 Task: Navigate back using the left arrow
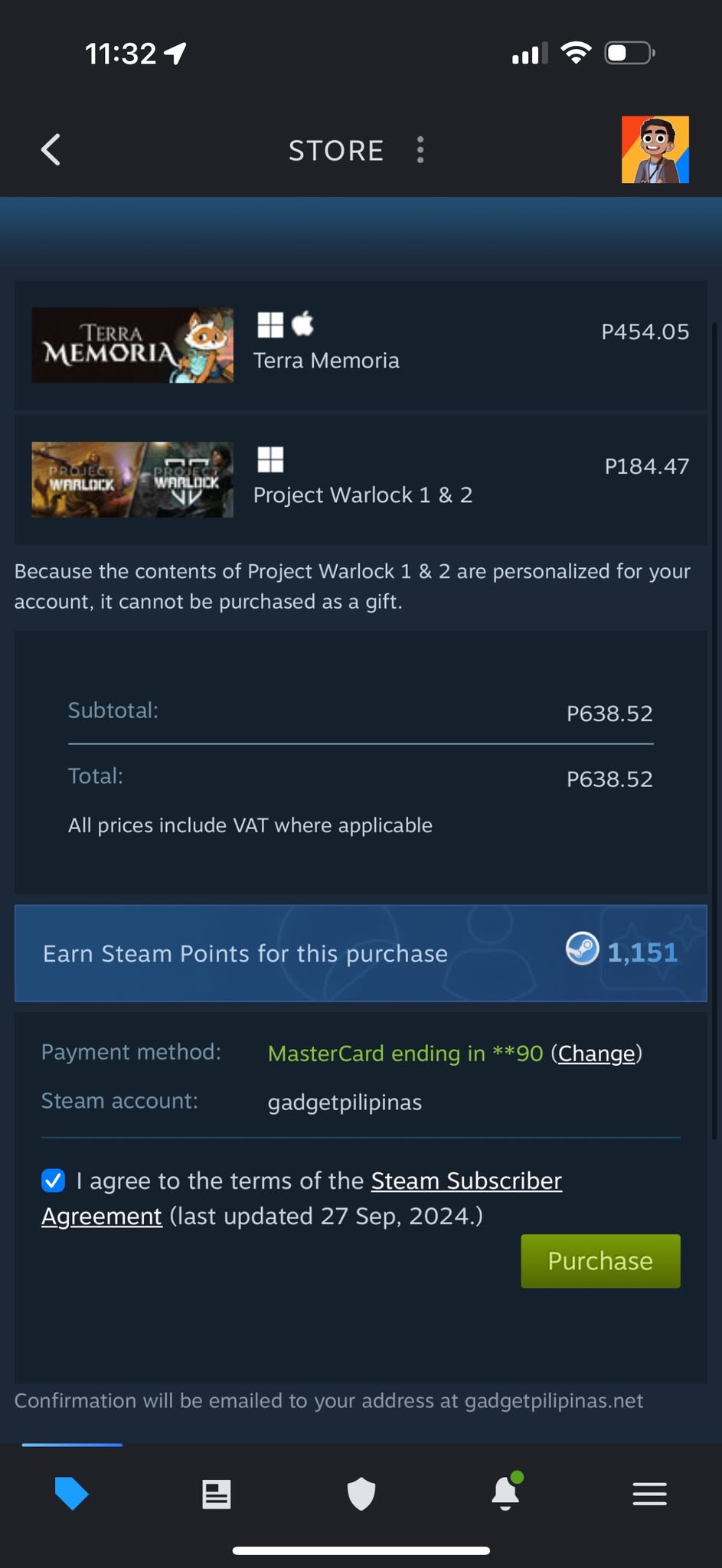pos(51,149)
